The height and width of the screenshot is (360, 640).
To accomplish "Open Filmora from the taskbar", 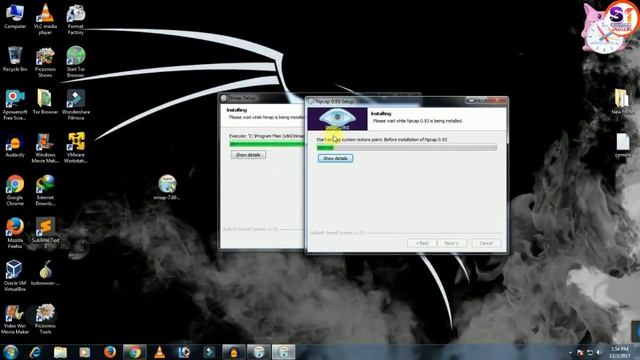I will [209, 352].
